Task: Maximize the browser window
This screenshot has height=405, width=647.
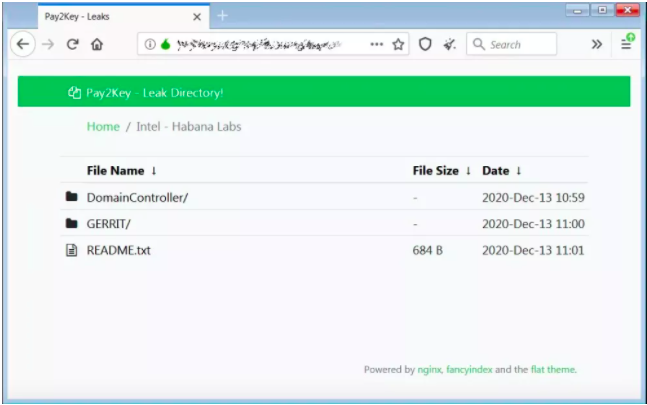Action: pos(602,10)
